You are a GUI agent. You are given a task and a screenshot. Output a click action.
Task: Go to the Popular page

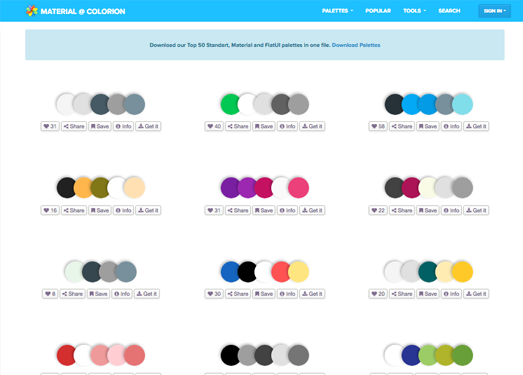point(378,11)
